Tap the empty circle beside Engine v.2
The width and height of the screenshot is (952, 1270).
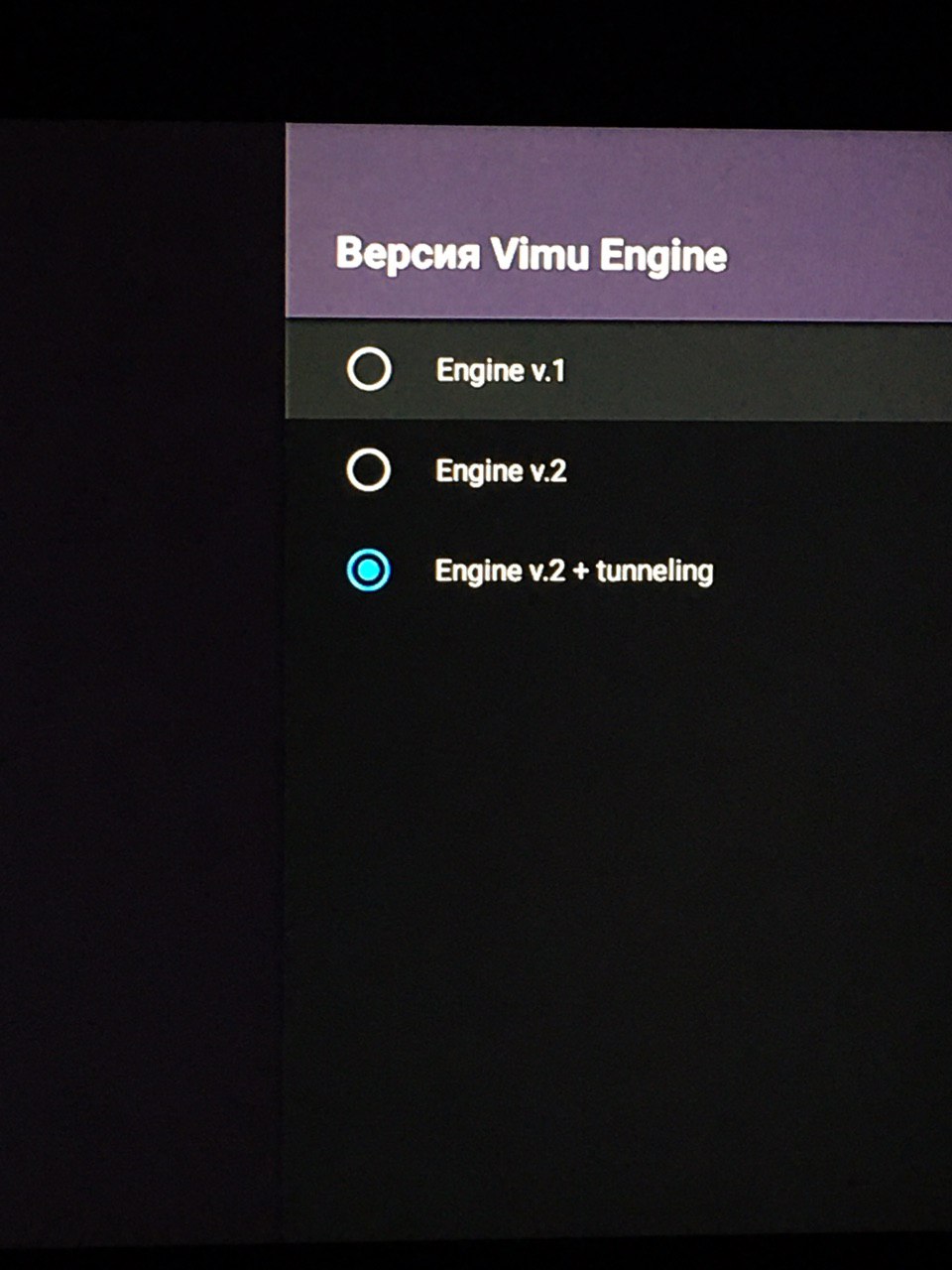pos(369,469)
